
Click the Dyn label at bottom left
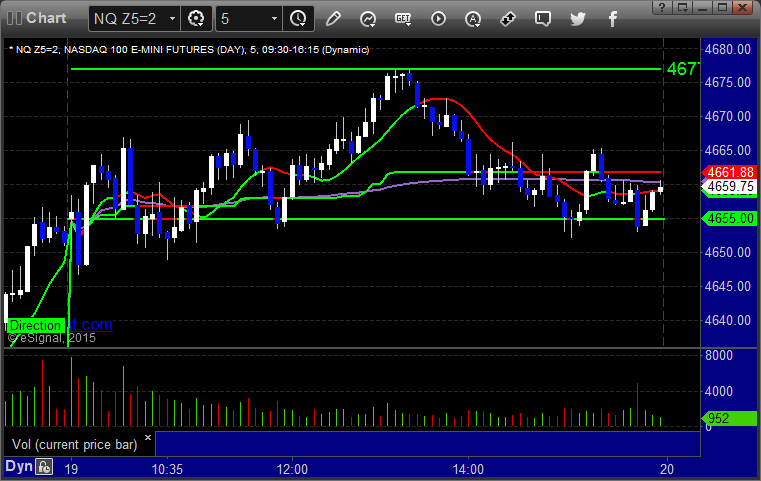coord(19,466)
